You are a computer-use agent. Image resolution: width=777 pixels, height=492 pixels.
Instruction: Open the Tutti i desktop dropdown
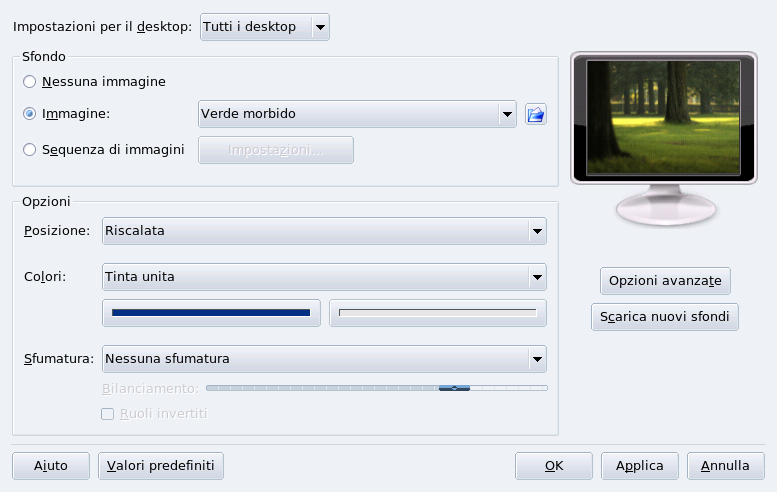tap(265, 27)
